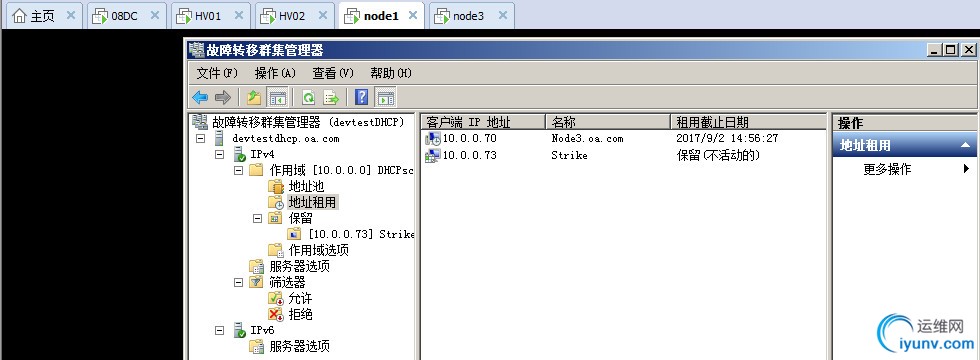980x360 pixels.
Task: Select 服务器选项 under IPv4
Action: click(x=299, y=266)
